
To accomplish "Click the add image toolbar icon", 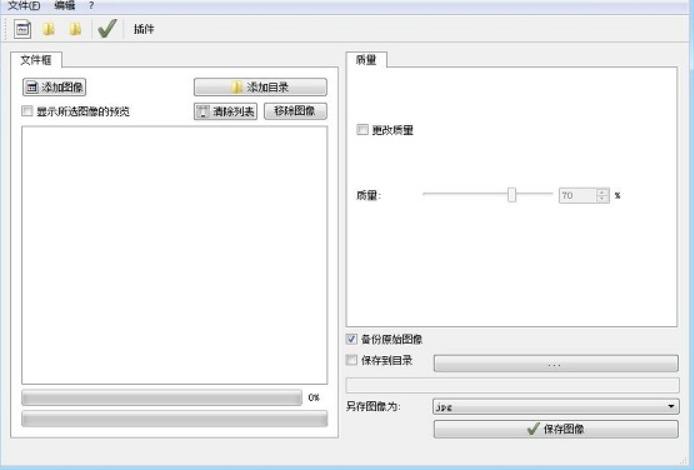I will click(23, 29).
